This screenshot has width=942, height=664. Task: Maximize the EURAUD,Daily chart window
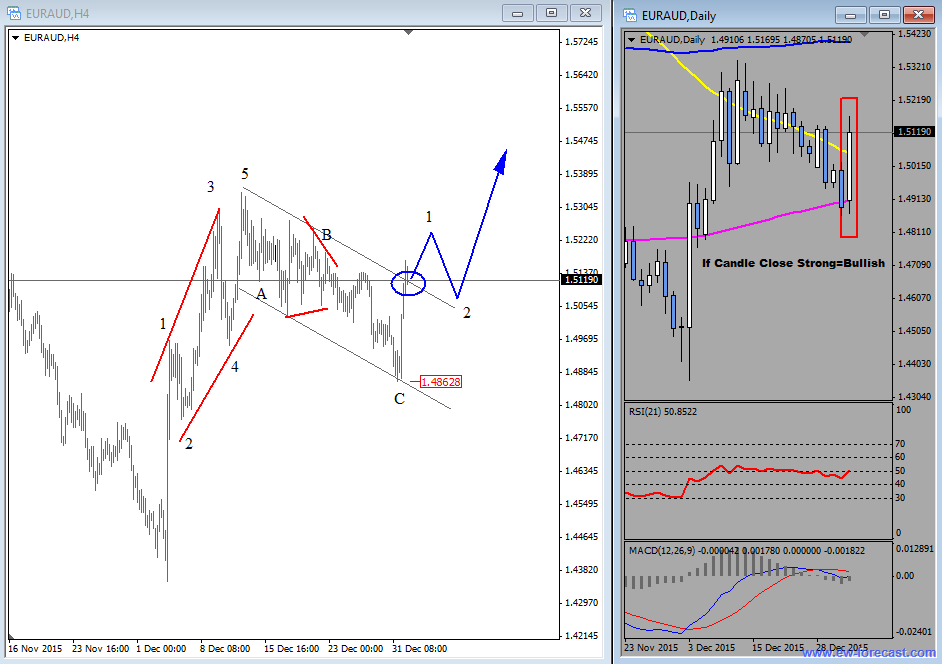884,14
